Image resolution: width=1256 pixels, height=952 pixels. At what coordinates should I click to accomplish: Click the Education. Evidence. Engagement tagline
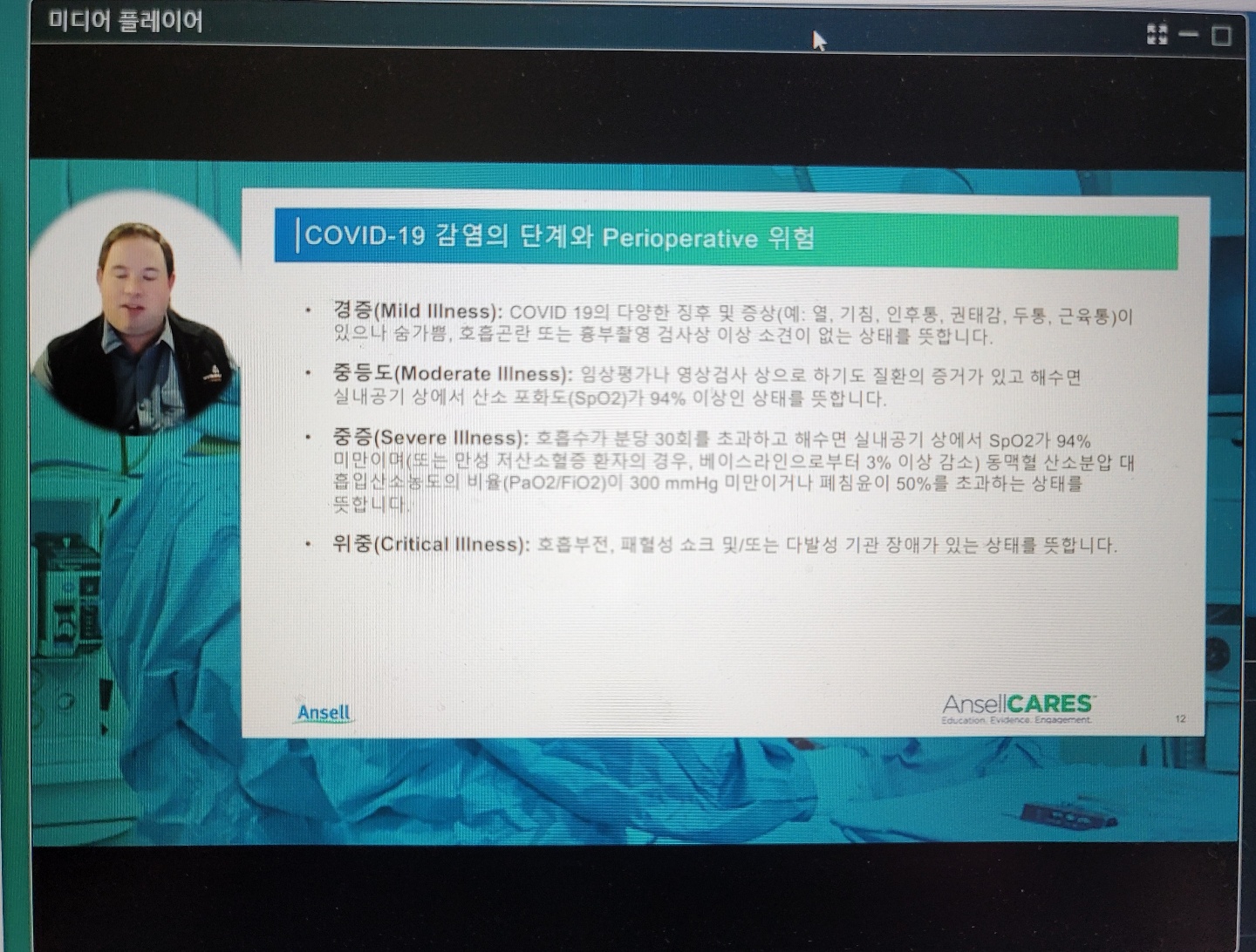point(1016,720)
